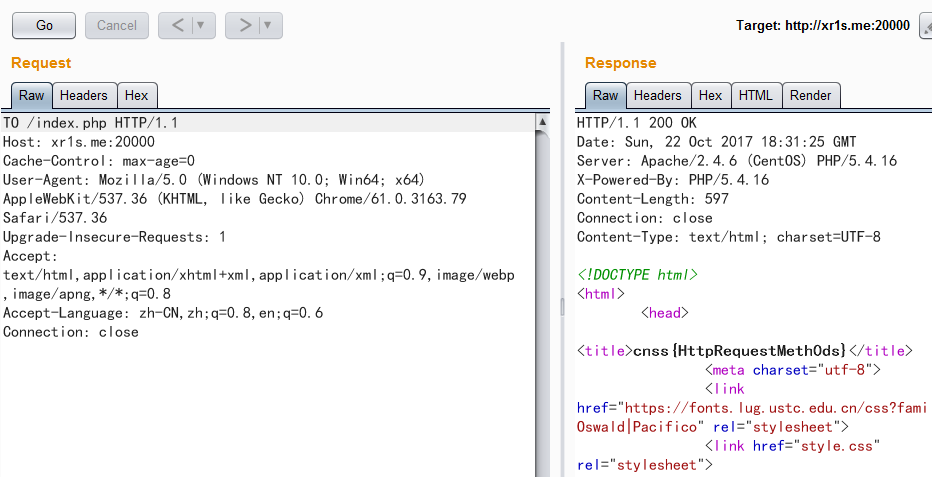Open the back history dropdown arrow
This screenshot has height=477, width=932.
pyautogui.click(x=201, y=25)
